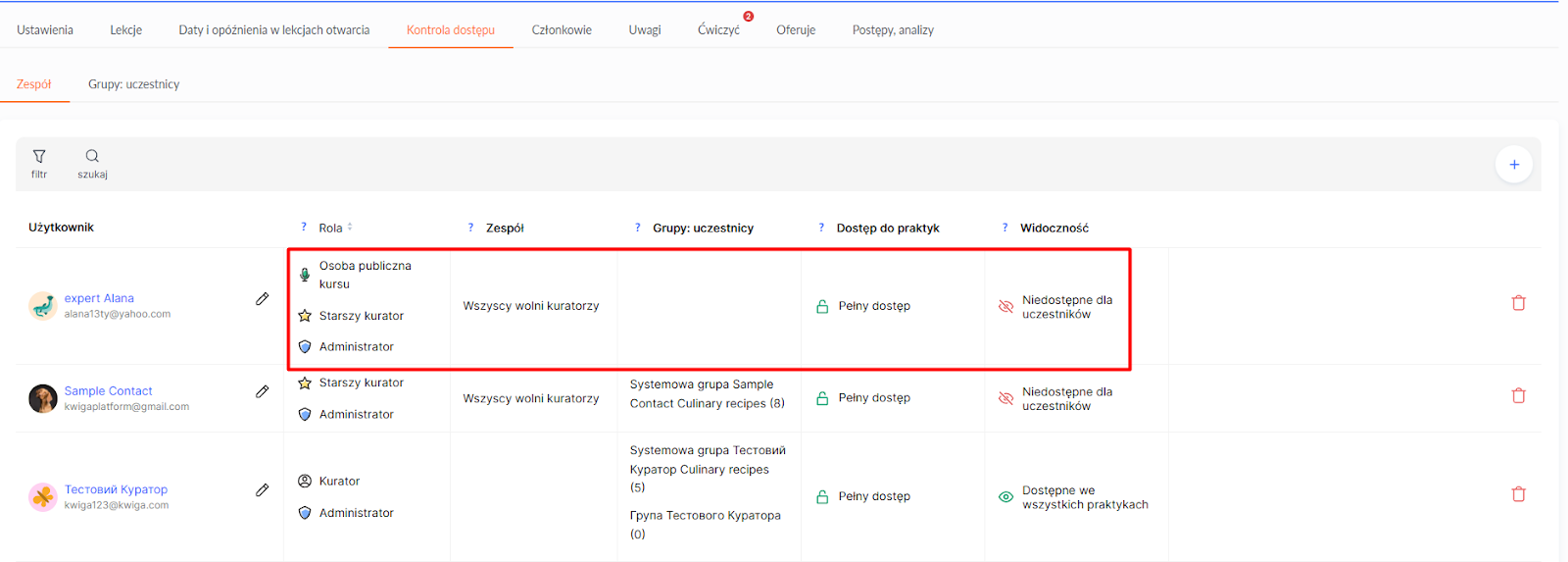Sort table by Rola column arrows
The height and width of the screenshot is (562, 1568).
tap(350, 227)
